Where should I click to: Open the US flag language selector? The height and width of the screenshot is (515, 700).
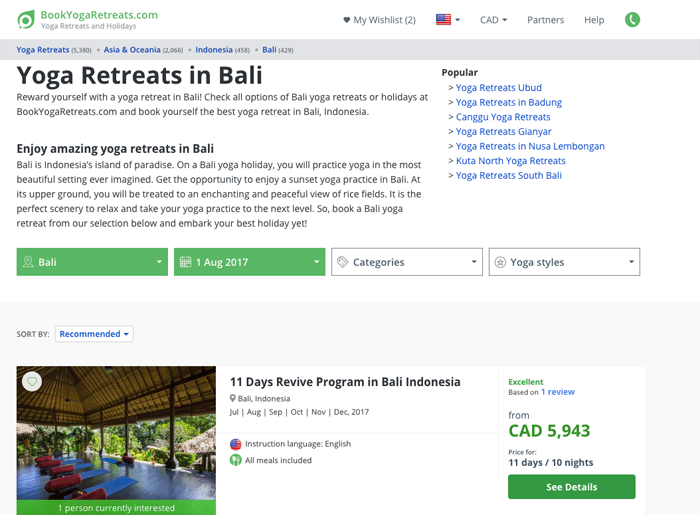[x=448, y=20]
